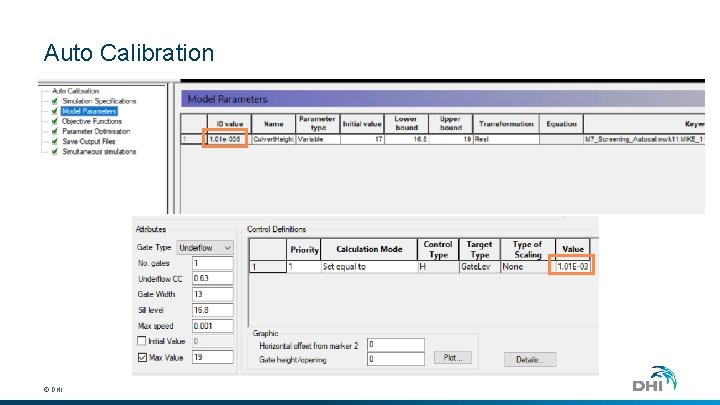The width and height of the screenshot is (720, 405).
Task: Open Parameter Optimisation tree item
Action: 96,131
